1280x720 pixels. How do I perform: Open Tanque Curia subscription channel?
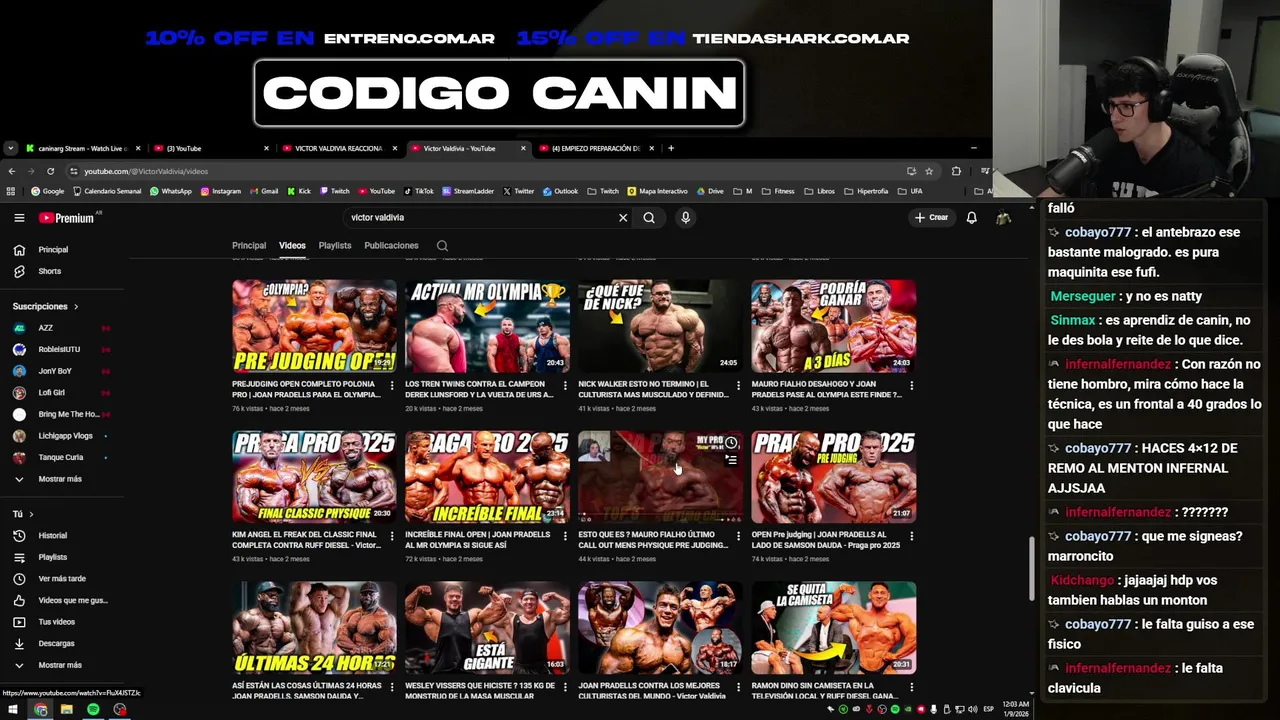(60, 457)
